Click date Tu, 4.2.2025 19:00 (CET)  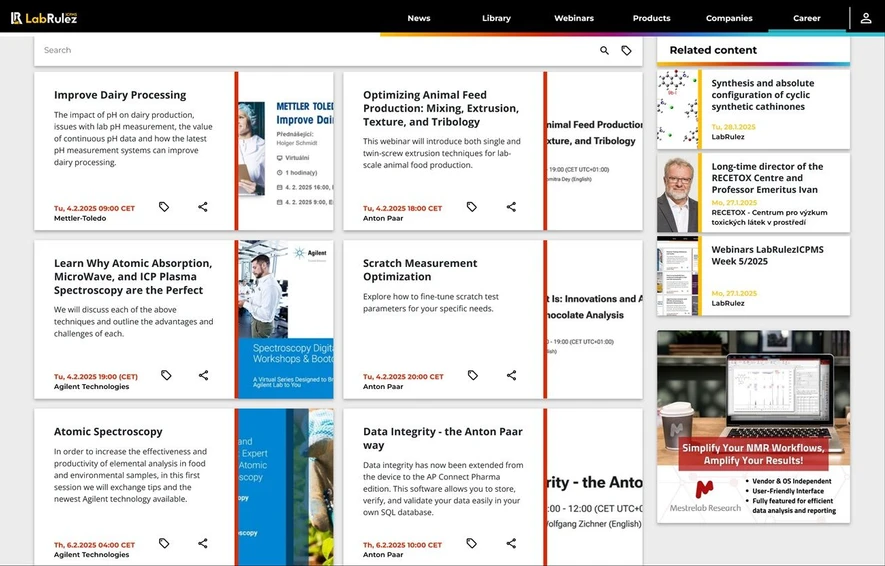[96, 376]
